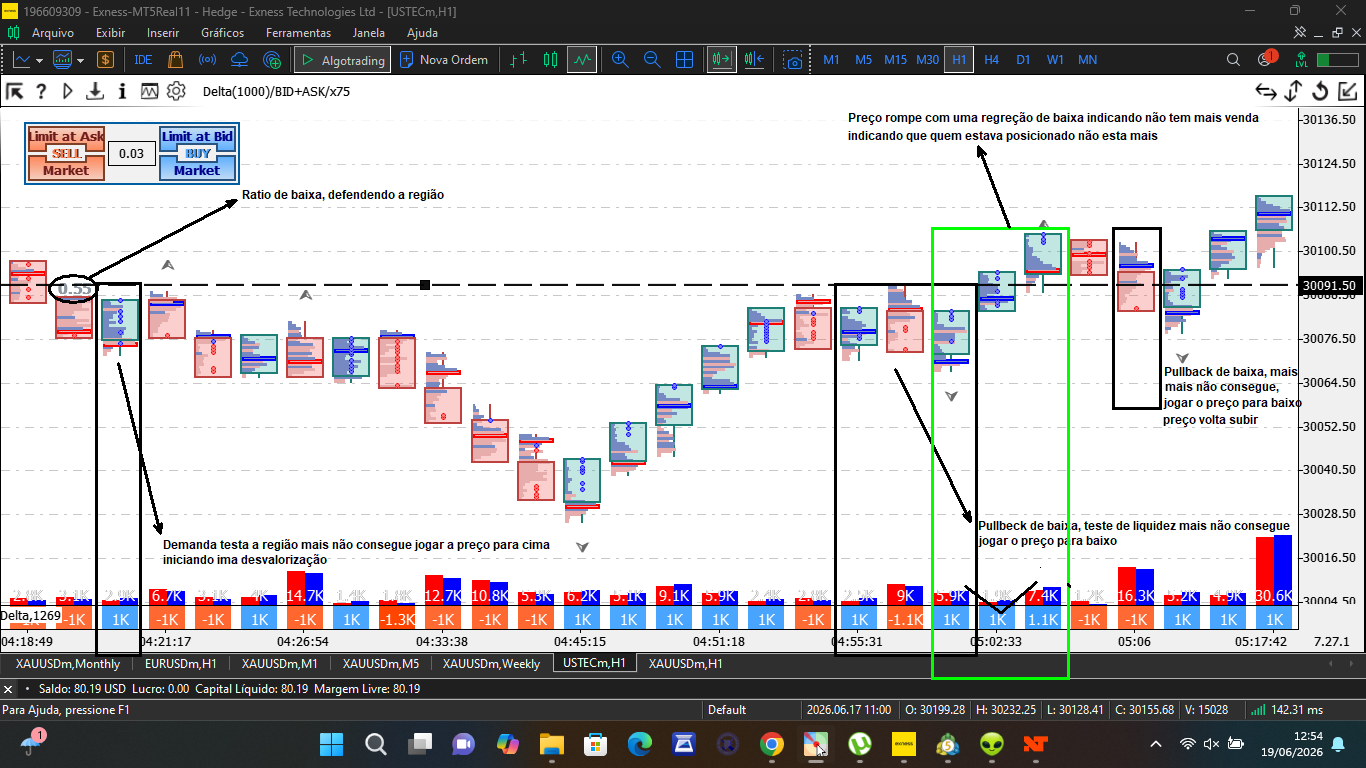Toggle chart shift from right border

point(754,60)
